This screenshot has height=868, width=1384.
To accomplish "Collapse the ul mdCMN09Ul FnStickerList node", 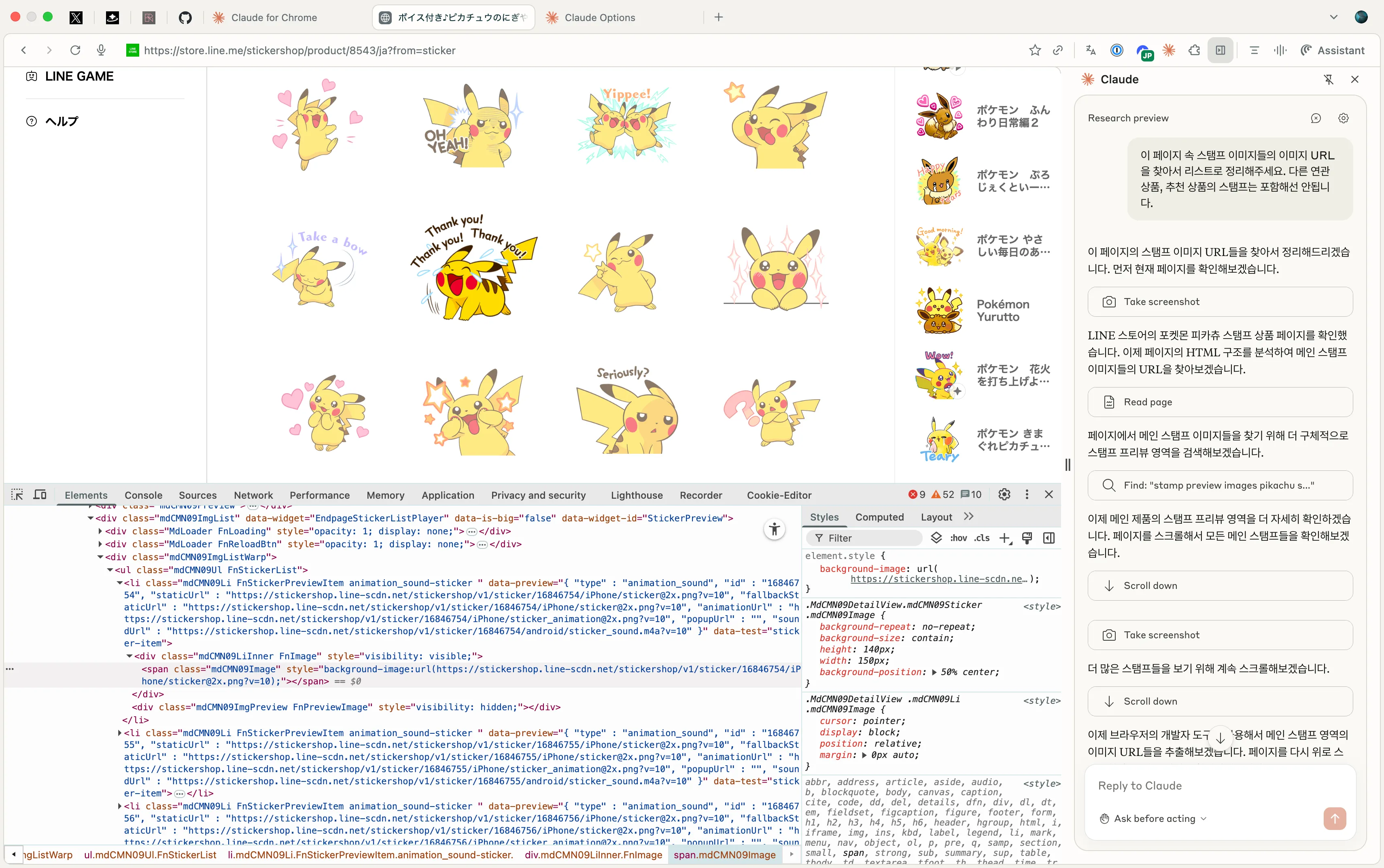I will point(110,570).
